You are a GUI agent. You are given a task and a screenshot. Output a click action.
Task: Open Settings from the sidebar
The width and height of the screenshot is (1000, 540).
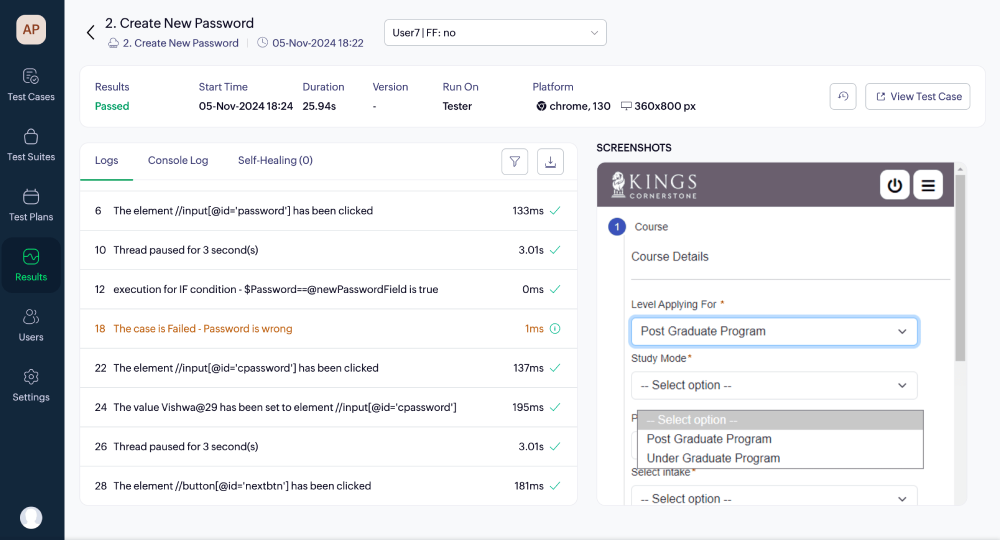point(31,385)
